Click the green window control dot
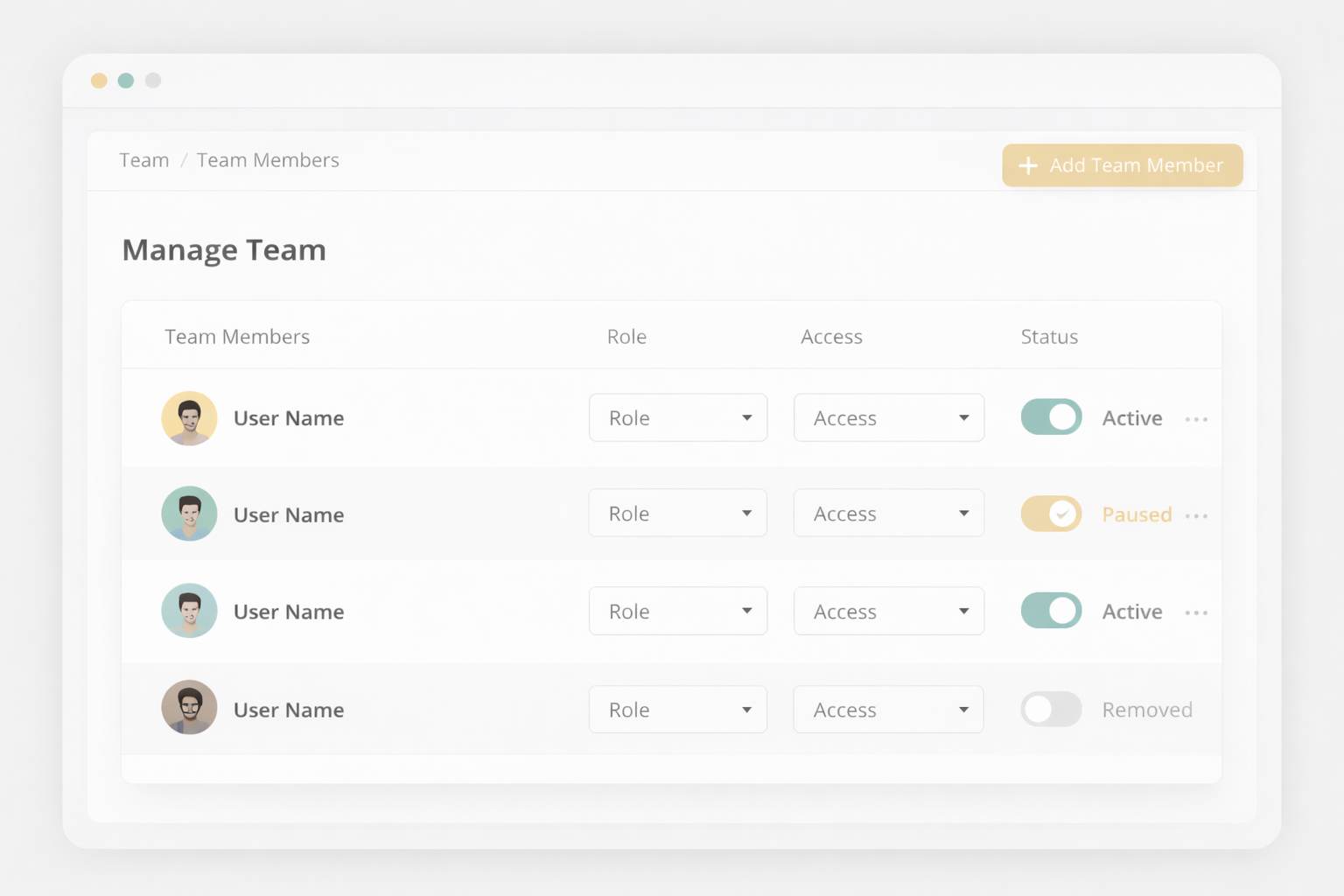This screenshot has width=1344, height=896. coord(125,80)
